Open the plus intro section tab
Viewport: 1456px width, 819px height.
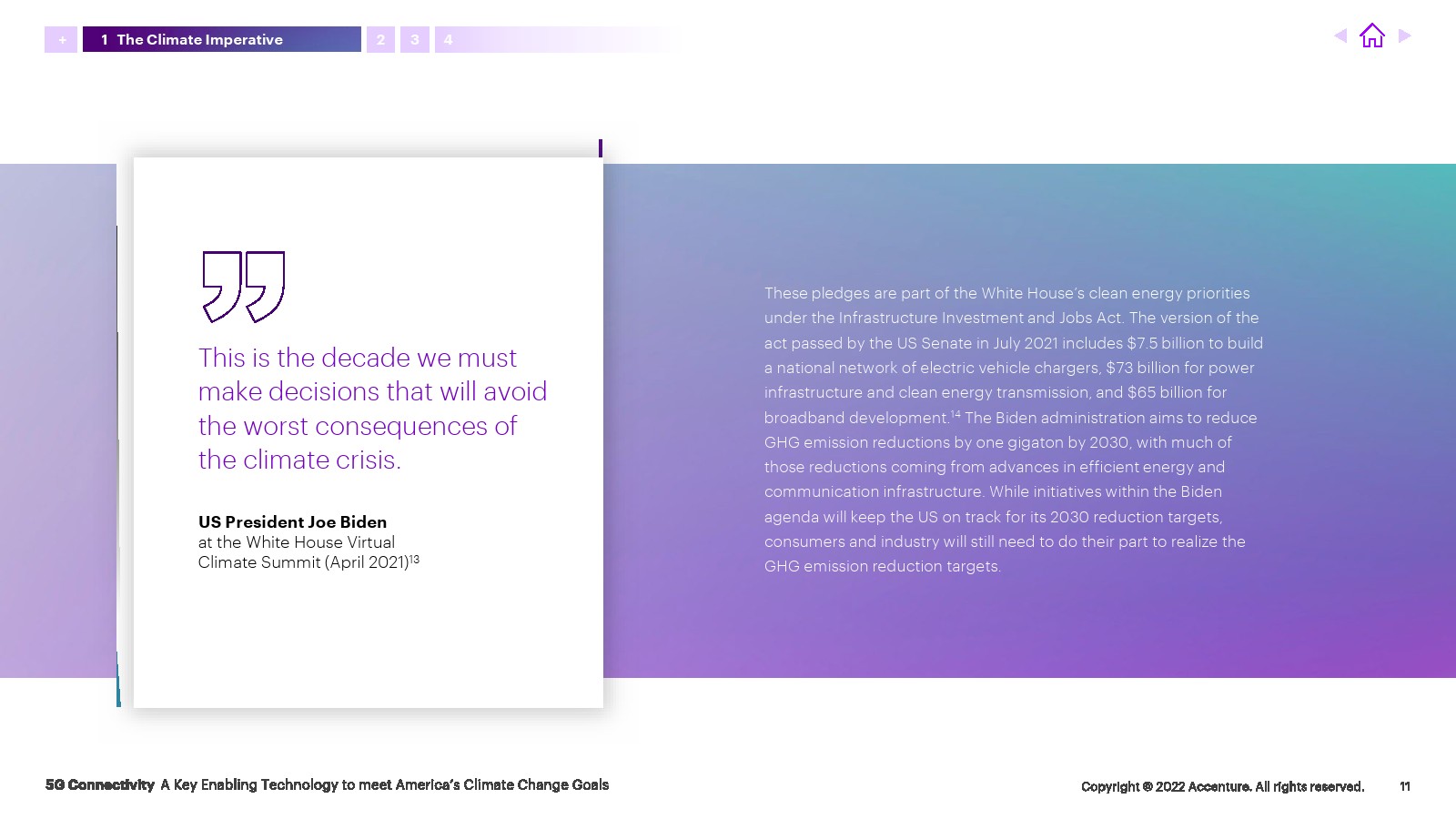click(61, 40)
